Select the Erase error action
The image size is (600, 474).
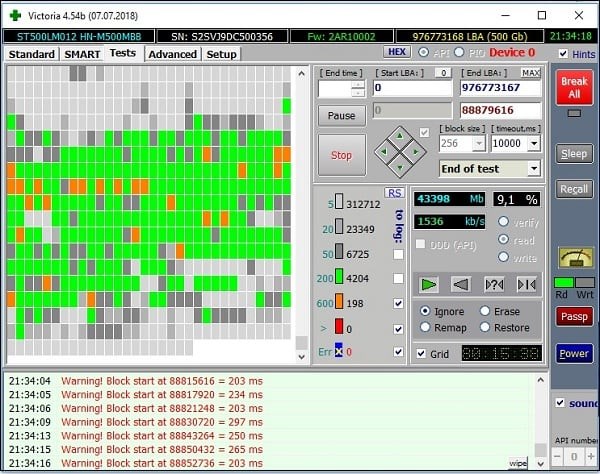click(485, 311)
